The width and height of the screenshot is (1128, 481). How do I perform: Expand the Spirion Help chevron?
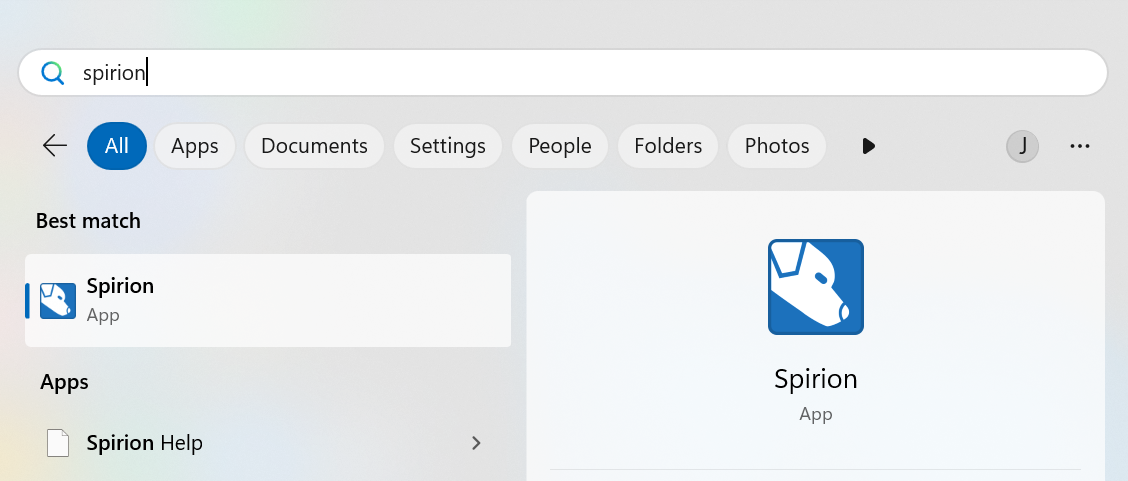click(476, 442)
